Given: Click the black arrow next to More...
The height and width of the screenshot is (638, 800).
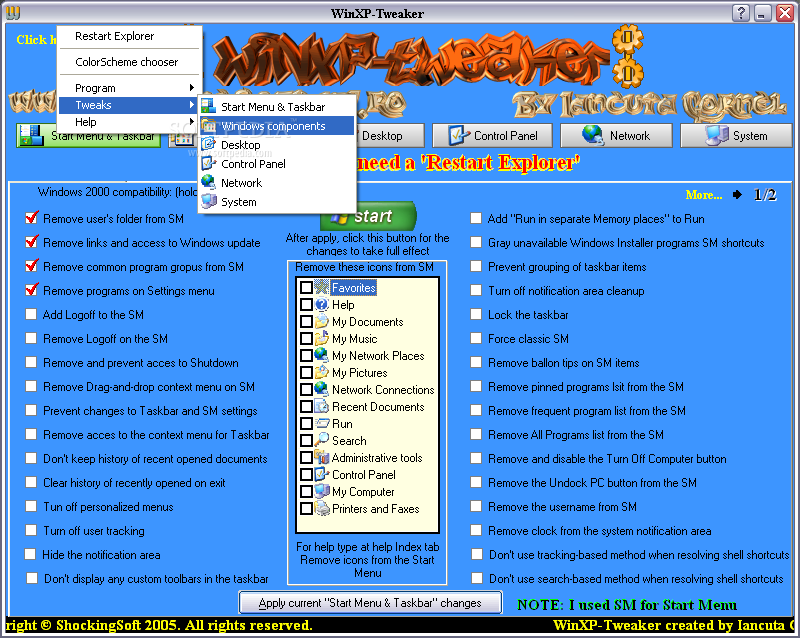Looking at the screenshot, I should coord(737,195).
